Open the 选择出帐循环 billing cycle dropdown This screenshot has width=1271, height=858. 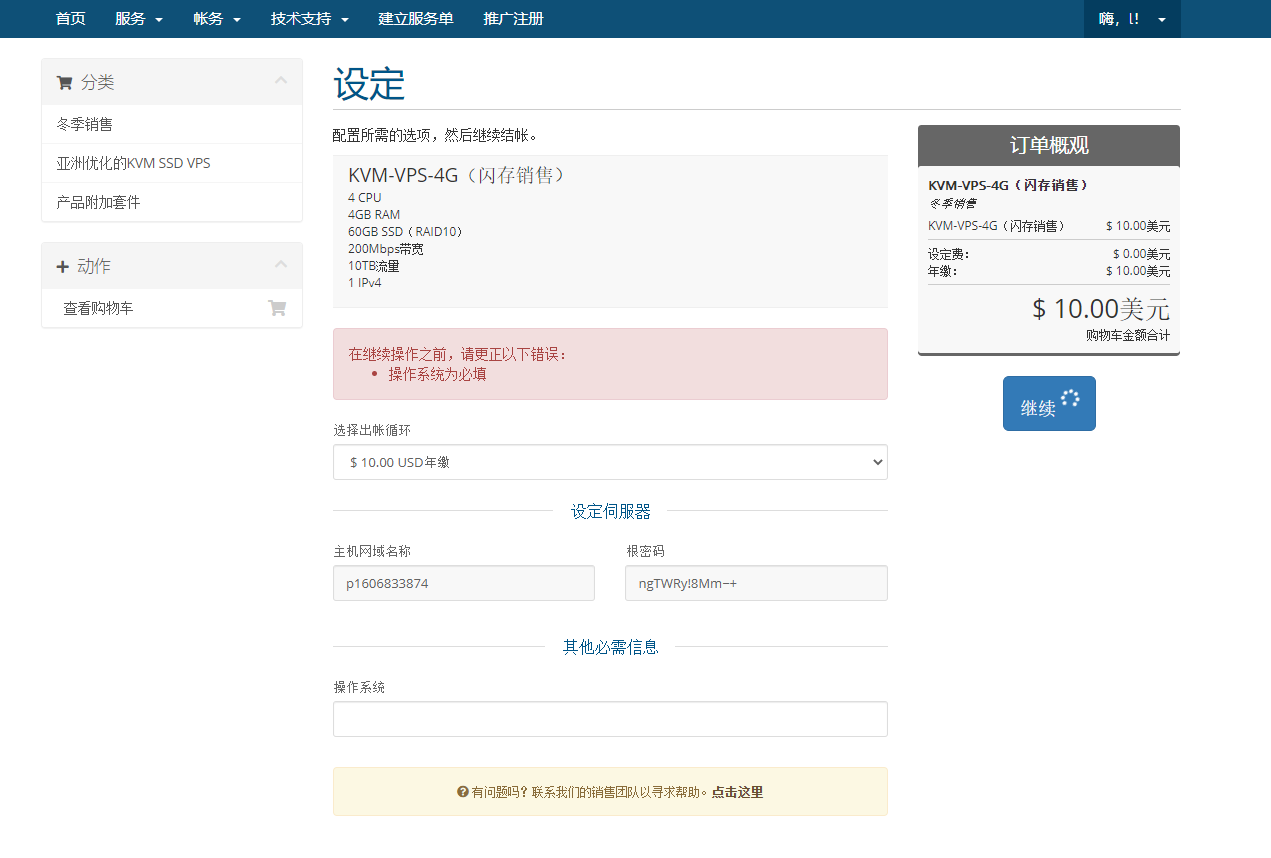[610, 462]
